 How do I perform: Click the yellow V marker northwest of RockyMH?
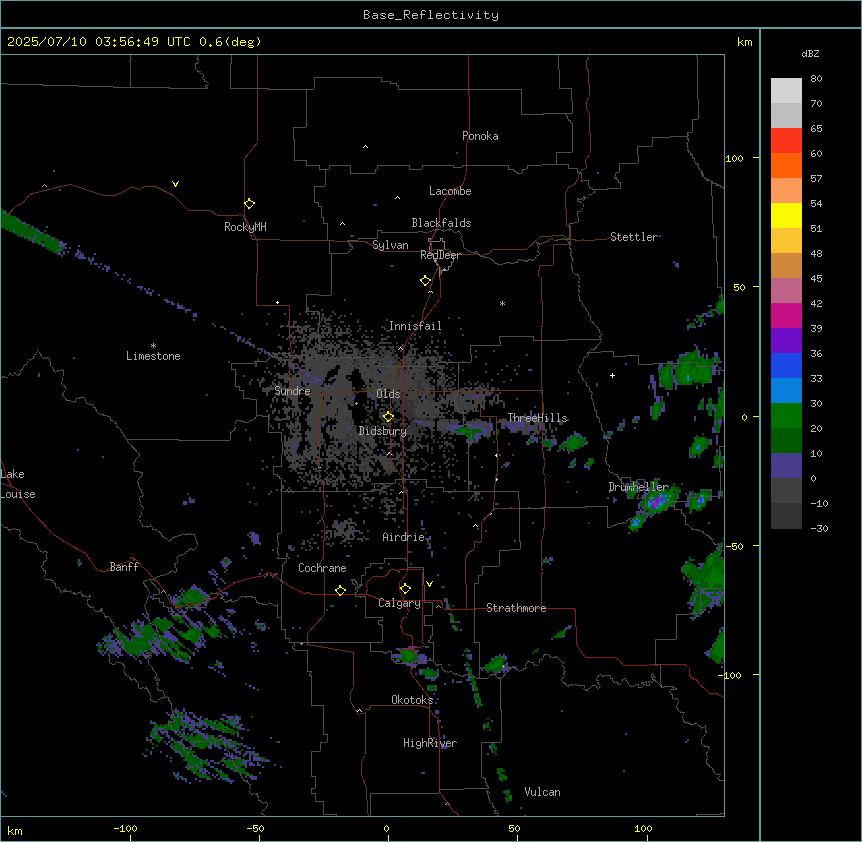175,184
